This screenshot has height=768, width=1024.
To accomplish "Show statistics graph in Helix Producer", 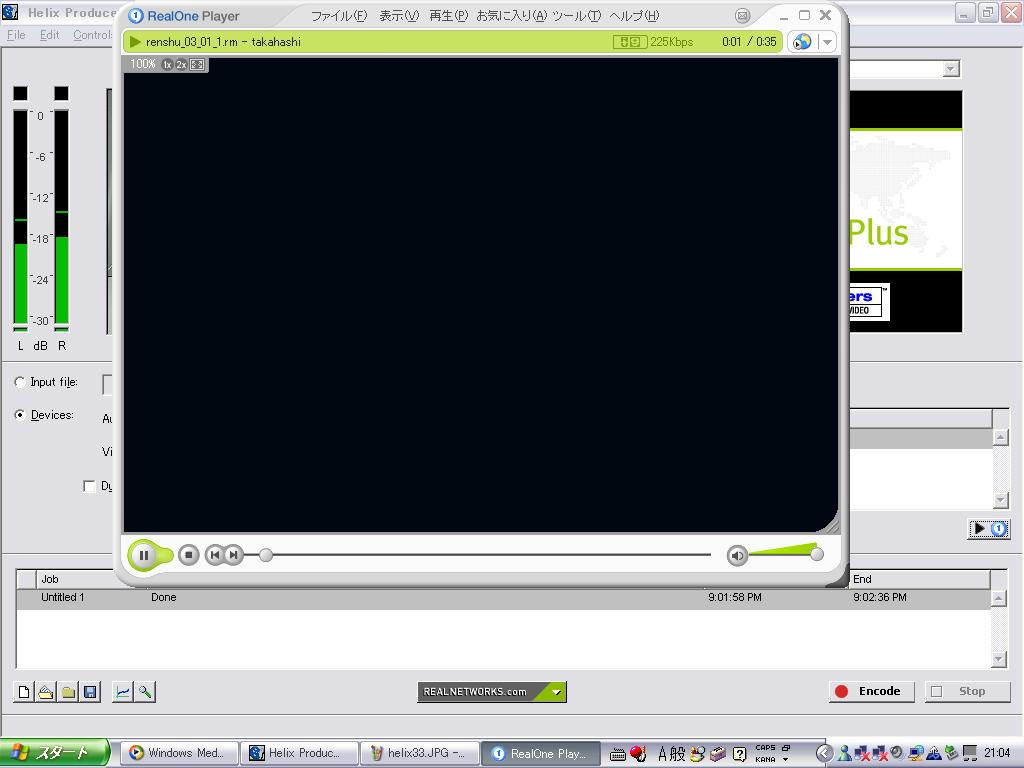I will tap(122, 692).
